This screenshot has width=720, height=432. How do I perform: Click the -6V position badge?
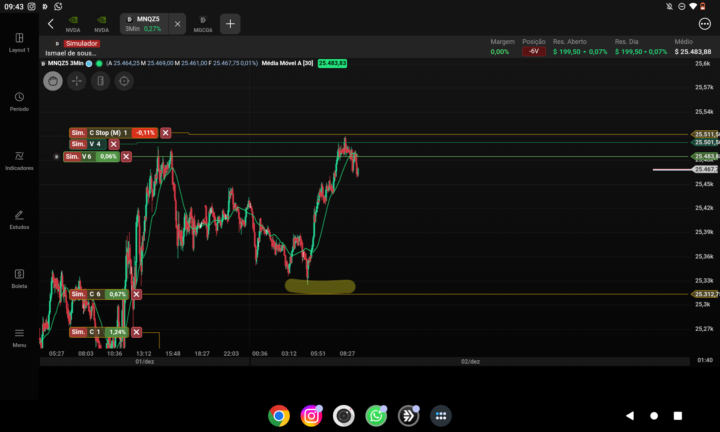tap(535, 51)
